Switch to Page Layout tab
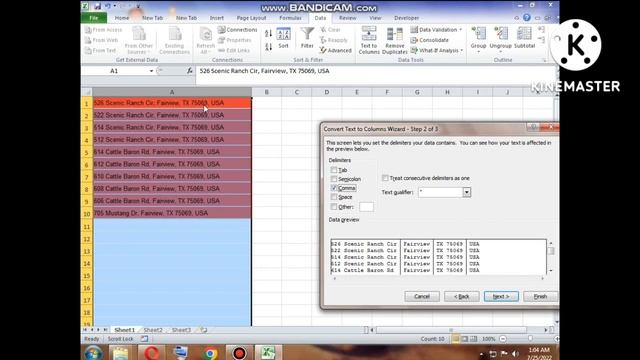 tap(251, 18)
